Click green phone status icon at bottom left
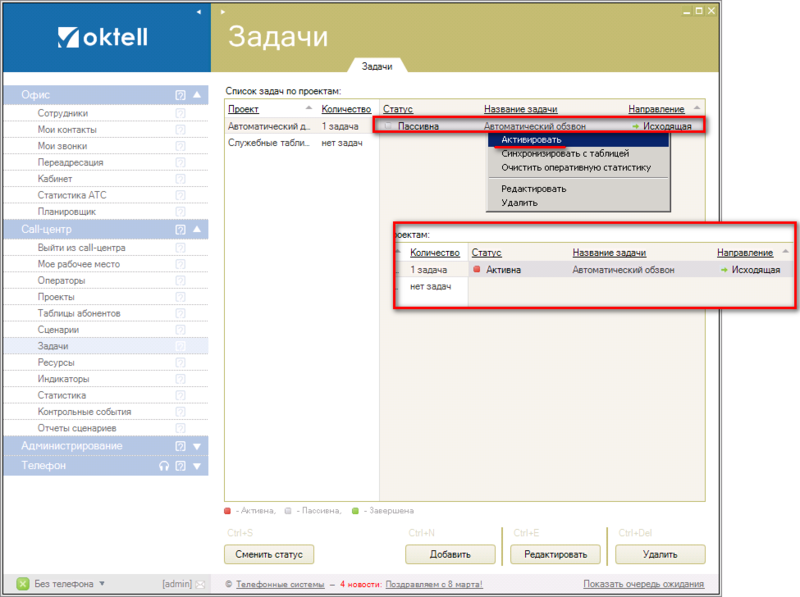This screenshot has height=597, width=800. pyautogui.click(x=23, y=584)
